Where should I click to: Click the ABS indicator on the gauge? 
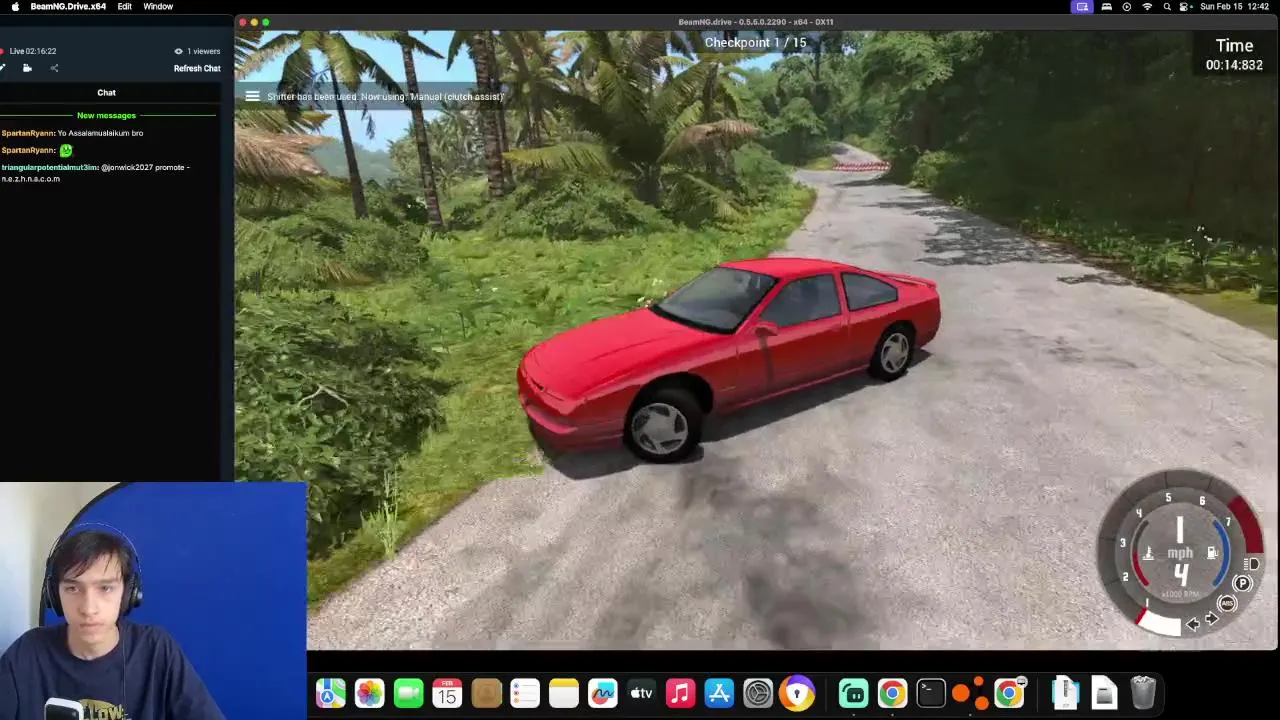click(x=1227, y=603)
